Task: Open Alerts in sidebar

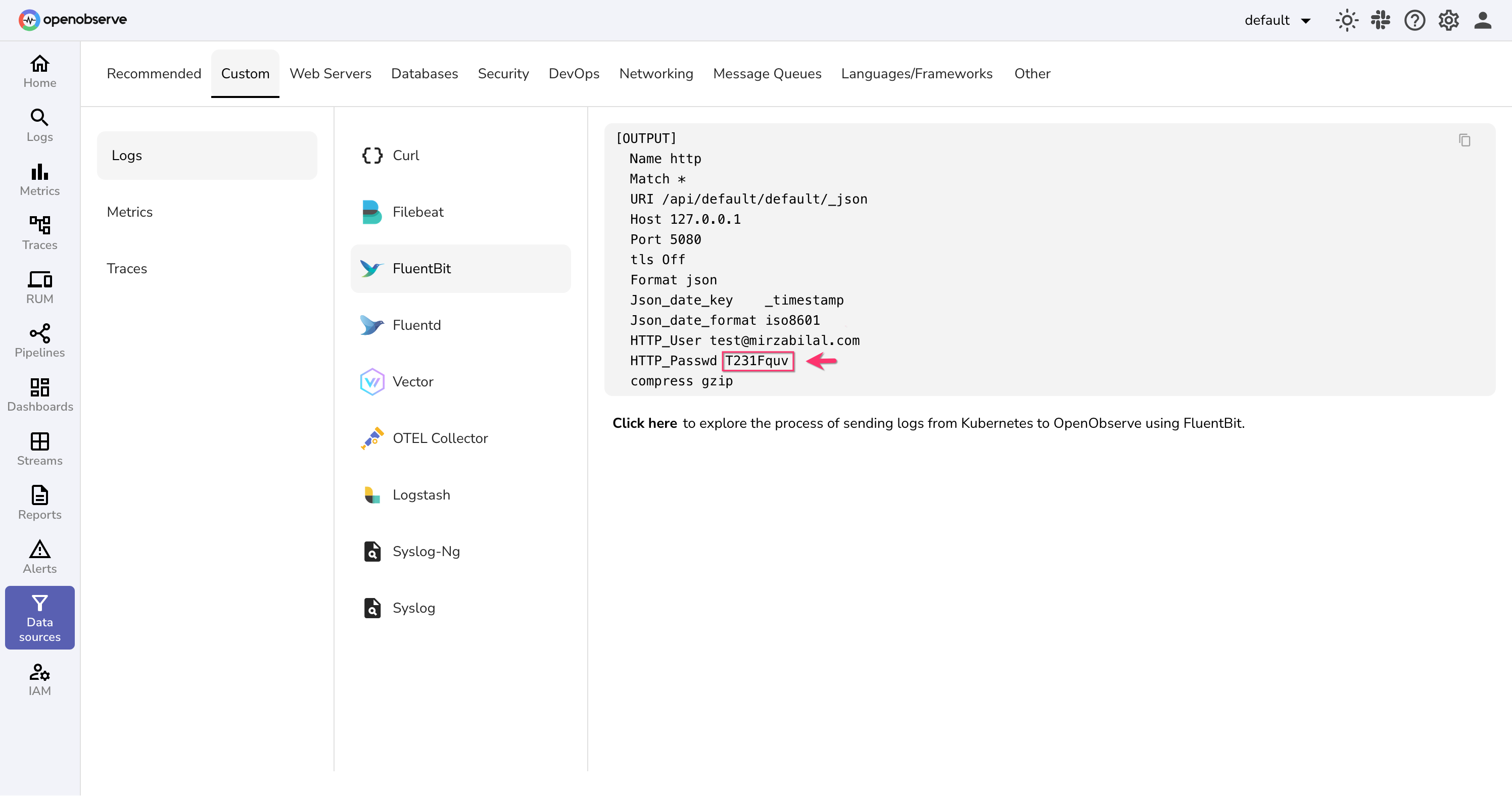Action: 39,557
